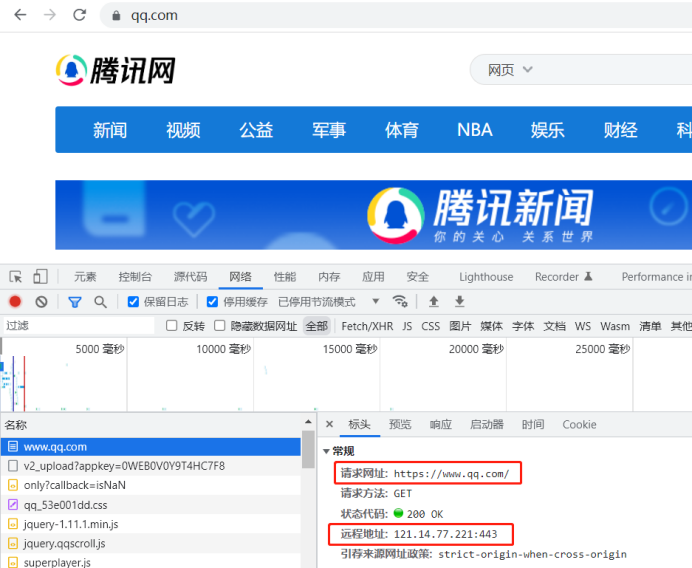Enable 隐藏数据网址 checkbox
The height and width of the screenshot is (568, 692).
[x=219, y=326]
